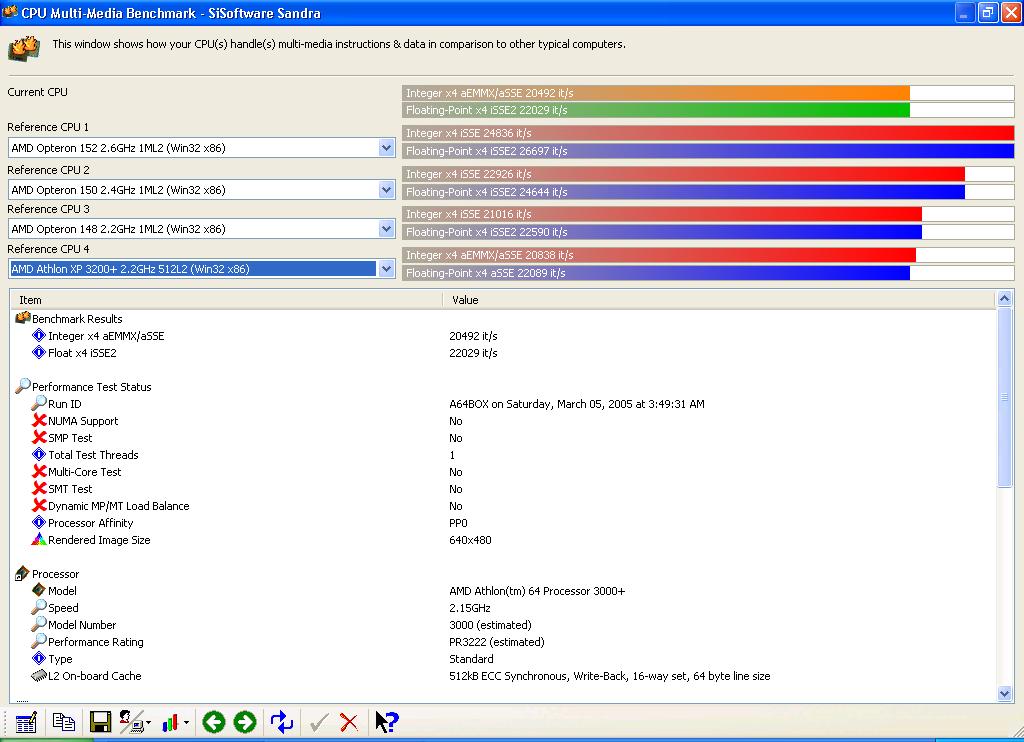Cancel with the red X toolbar icon

coord(349,722)
